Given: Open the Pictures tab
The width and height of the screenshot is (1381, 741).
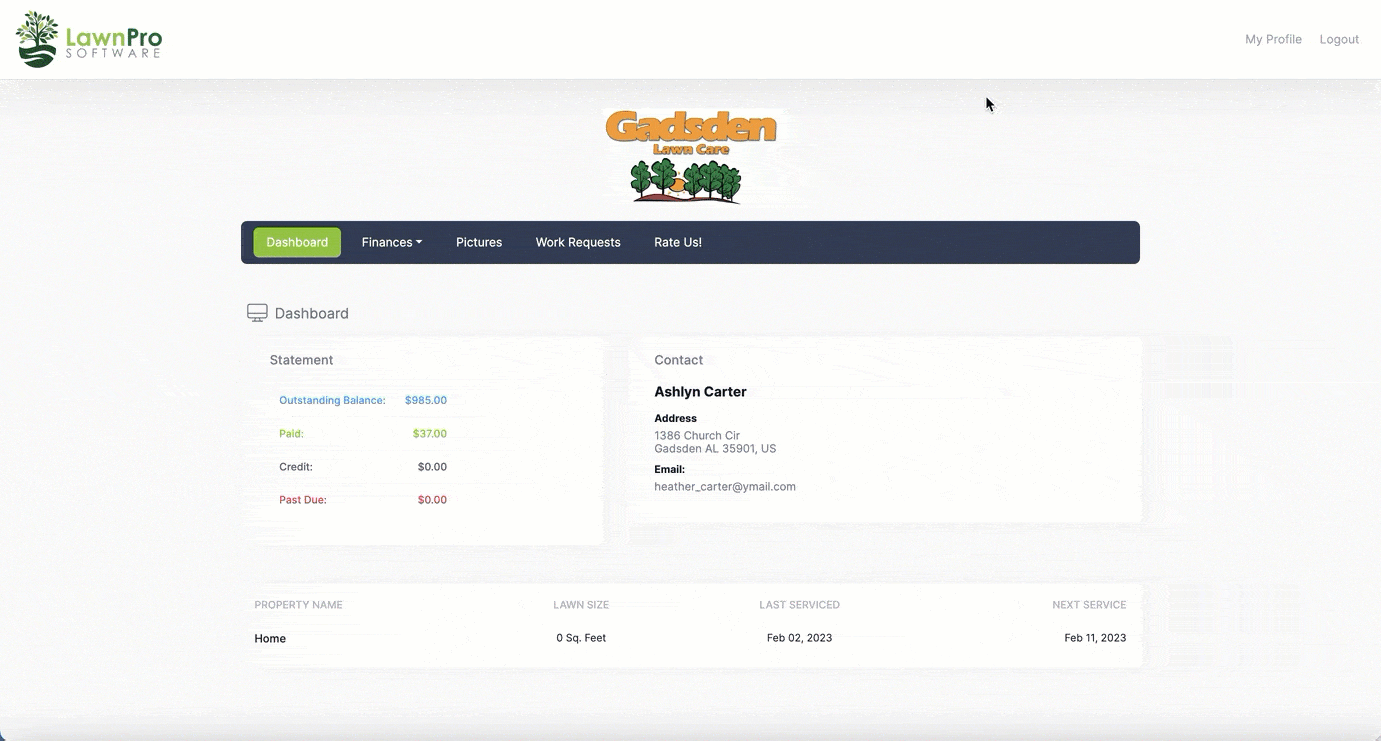Looking at the screenshot, I should pos(479,242).
